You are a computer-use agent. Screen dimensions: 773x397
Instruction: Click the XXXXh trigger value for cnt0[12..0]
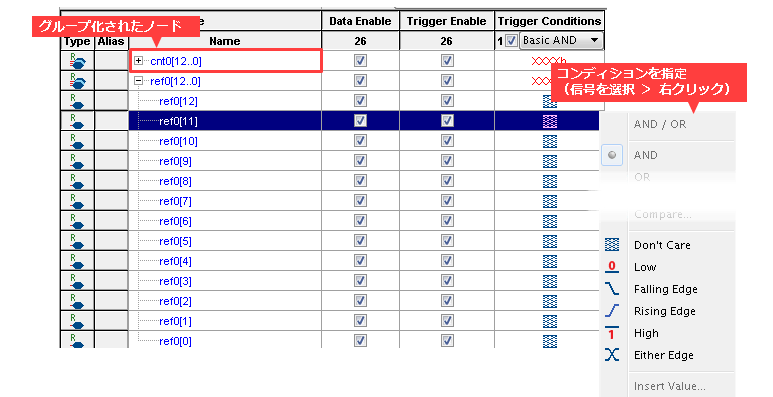(549, 61)
